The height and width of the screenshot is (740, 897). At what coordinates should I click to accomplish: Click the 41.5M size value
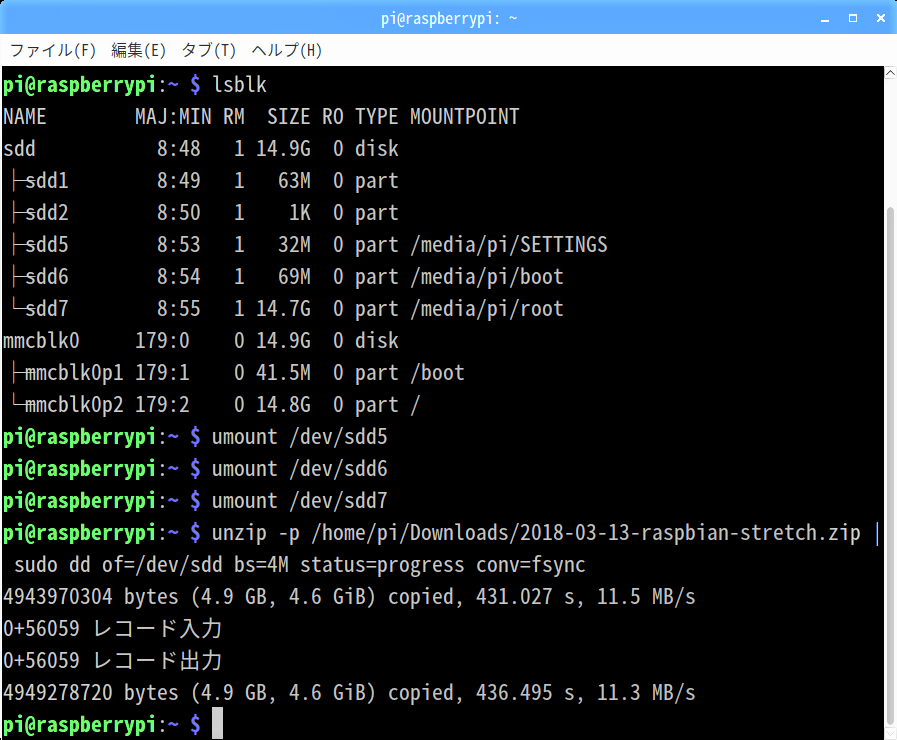pos(283,373)
